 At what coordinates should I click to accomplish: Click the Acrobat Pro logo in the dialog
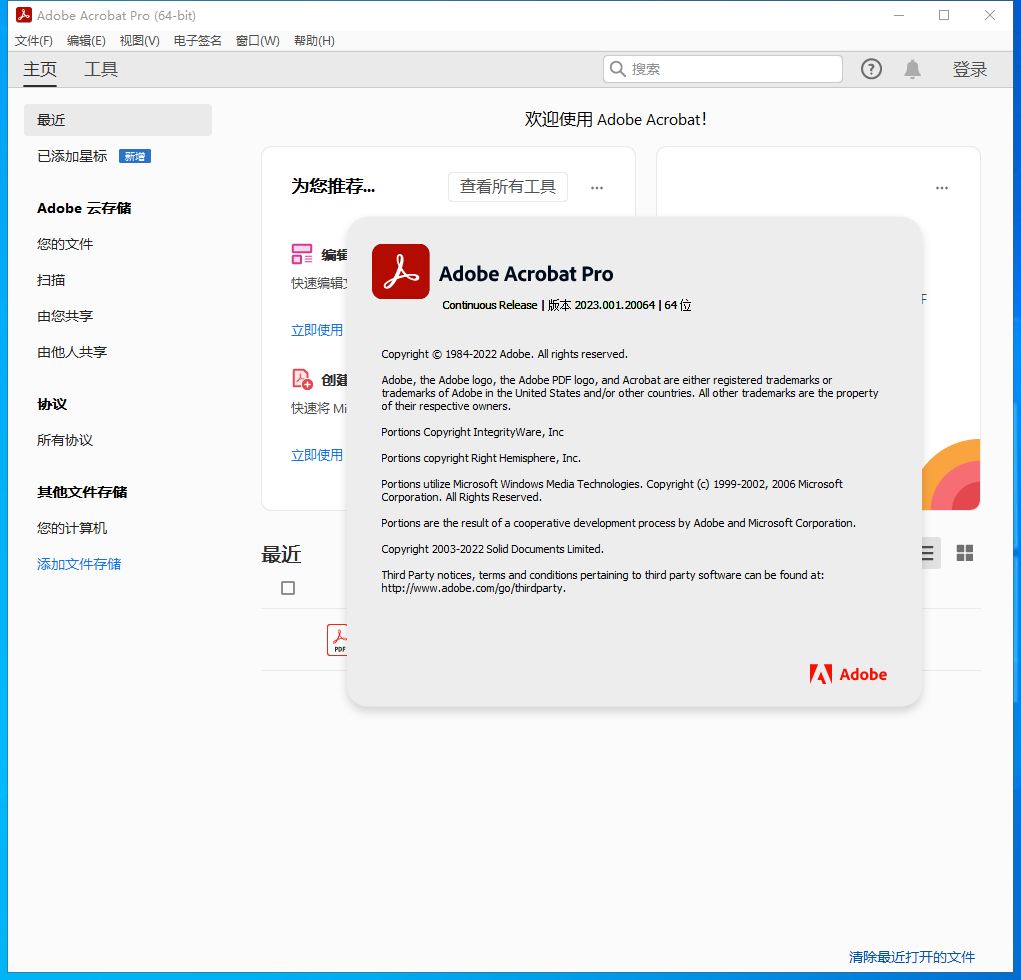pyautogui.click(x=400, y=271)
